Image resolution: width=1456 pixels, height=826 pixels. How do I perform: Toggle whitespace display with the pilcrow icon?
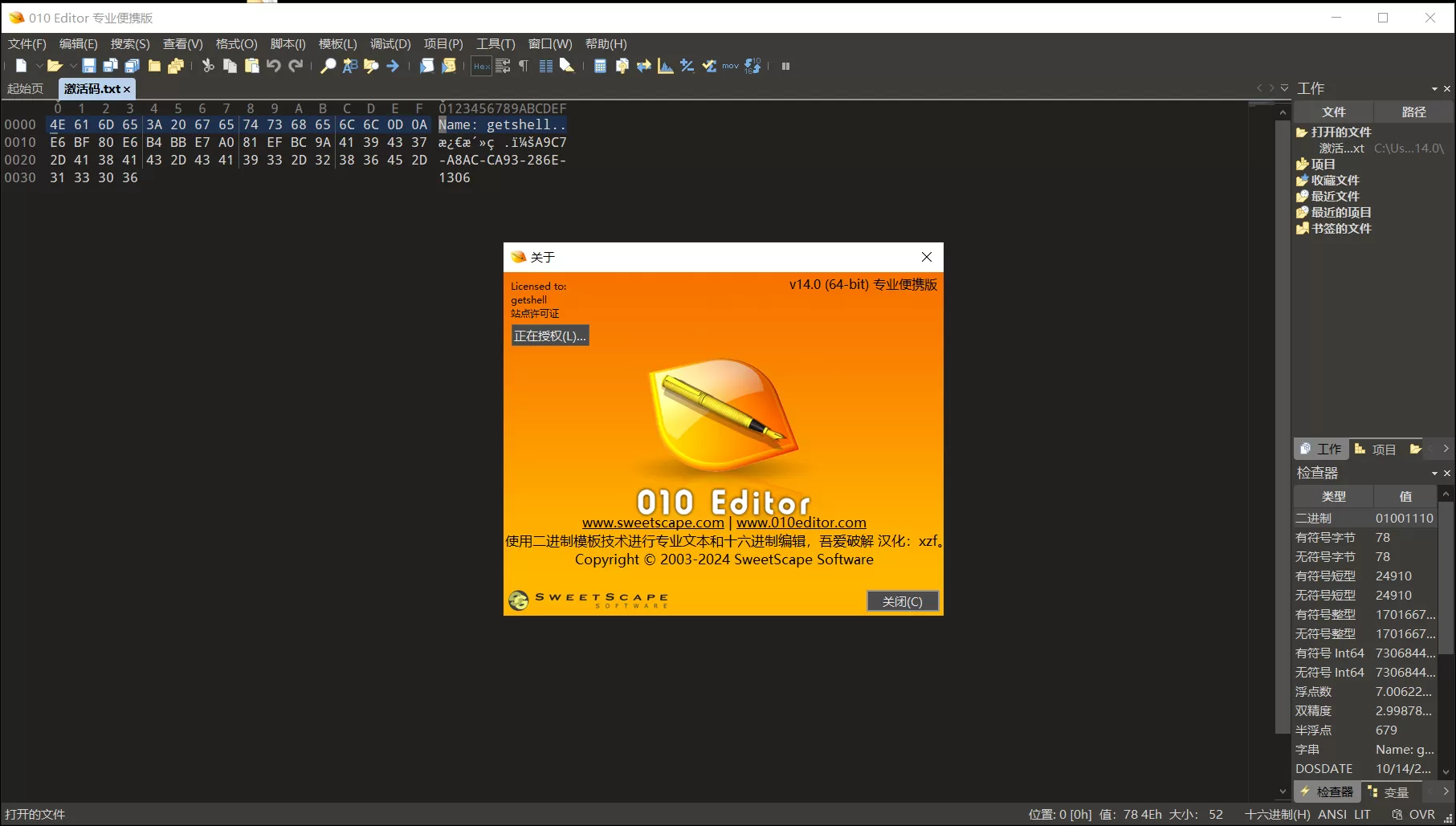point(524,66)
